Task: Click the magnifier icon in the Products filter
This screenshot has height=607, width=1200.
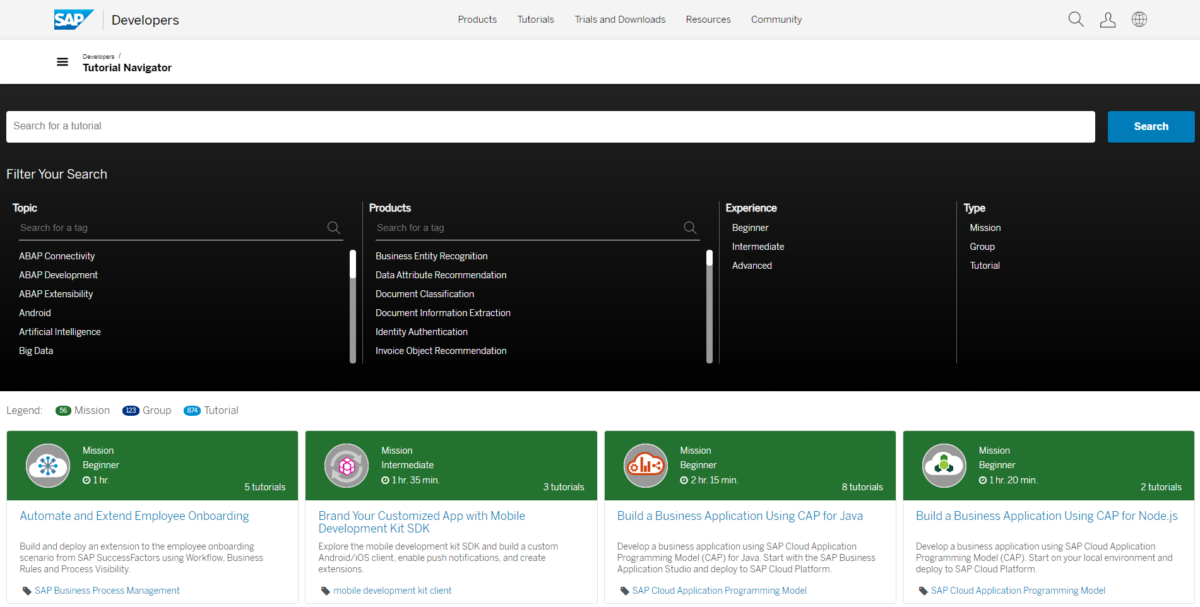Action: (x=689, y=227)
